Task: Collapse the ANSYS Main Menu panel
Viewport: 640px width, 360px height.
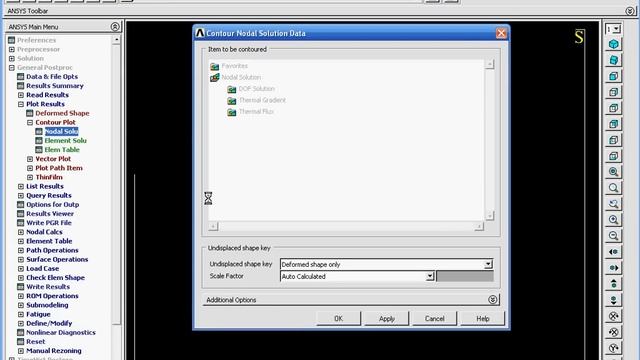Action: 115,27
